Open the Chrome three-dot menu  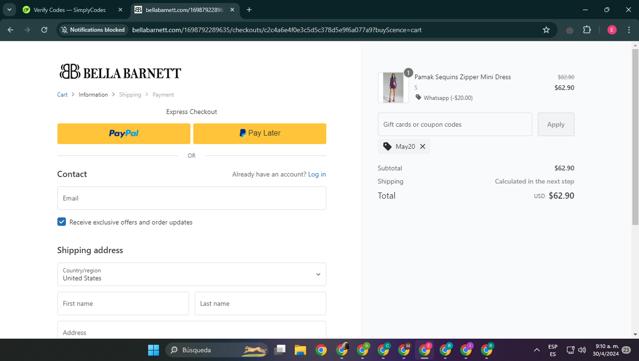(x=629, y=30)
